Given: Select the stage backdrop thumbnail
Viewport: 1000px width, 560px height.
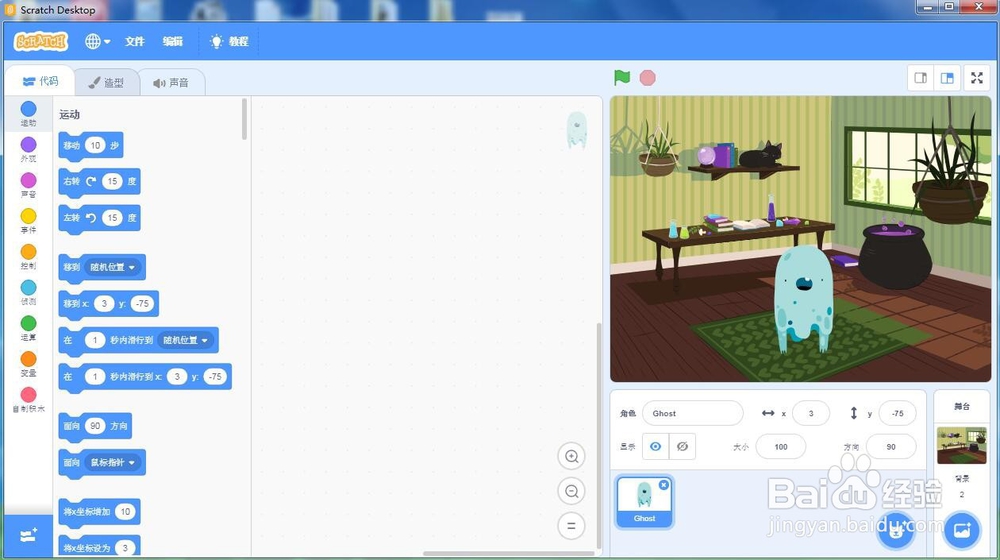Looking at the screenshot, I should click(962, 445).
